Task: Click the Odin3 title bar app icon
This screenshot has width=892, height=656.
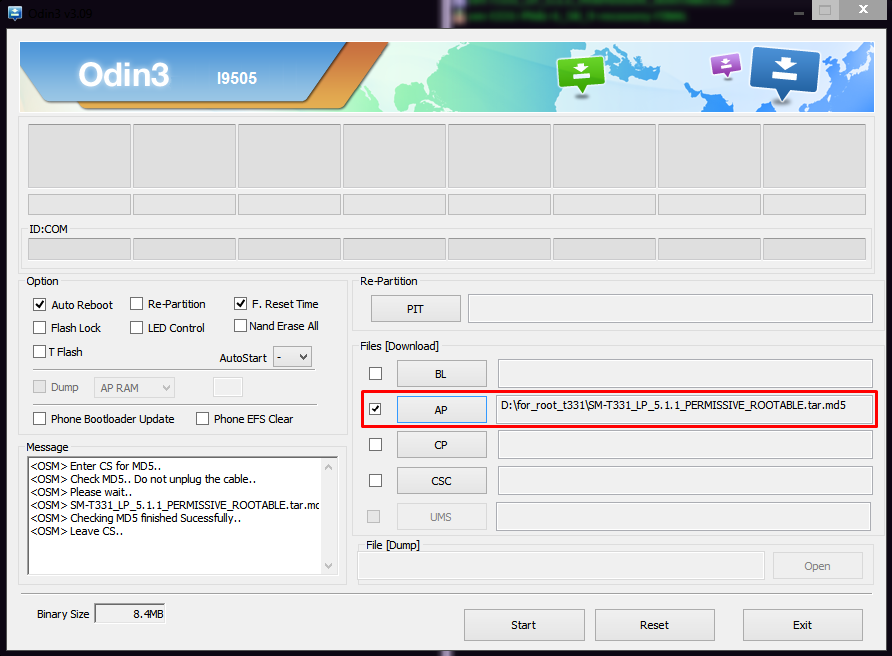Action: point(15,12)
